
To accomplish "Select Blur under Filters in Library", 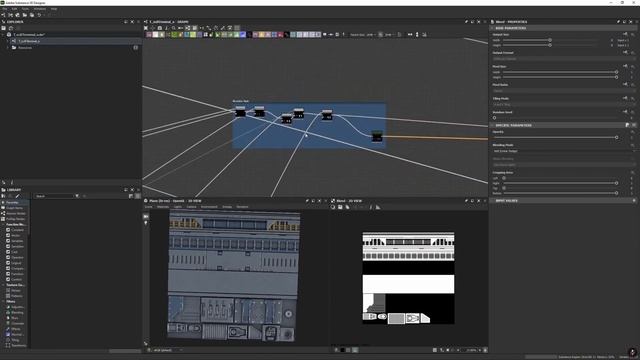I will pyautogui.click(x=15, y=318).
